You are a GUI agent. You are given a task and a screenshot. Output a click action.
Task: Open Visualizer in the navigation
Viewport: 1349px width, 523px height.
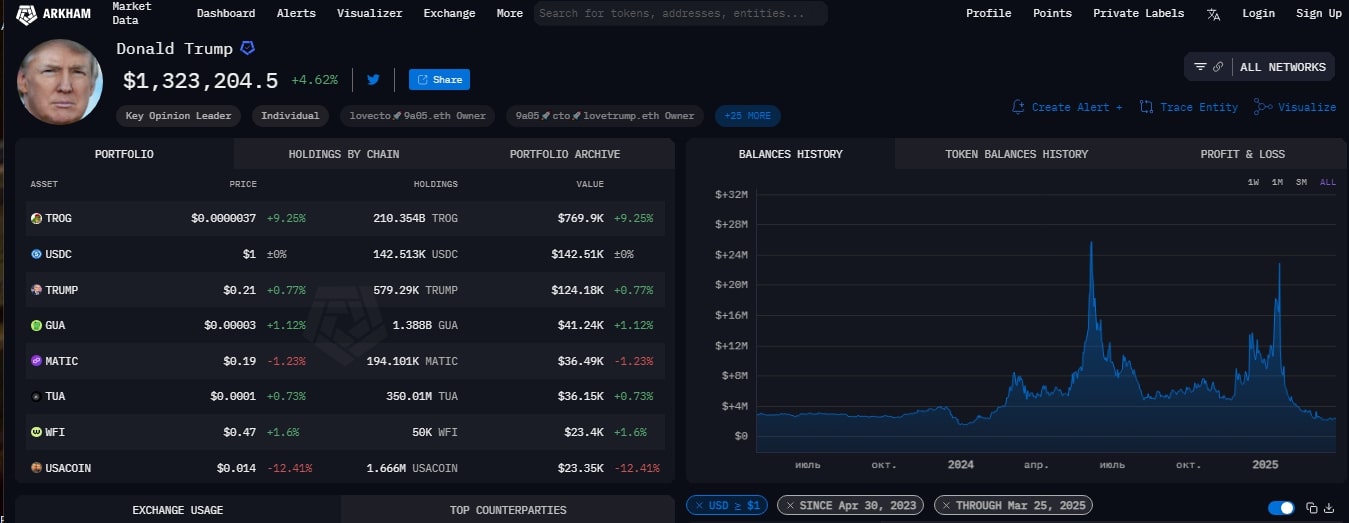(x=370, y=13)
